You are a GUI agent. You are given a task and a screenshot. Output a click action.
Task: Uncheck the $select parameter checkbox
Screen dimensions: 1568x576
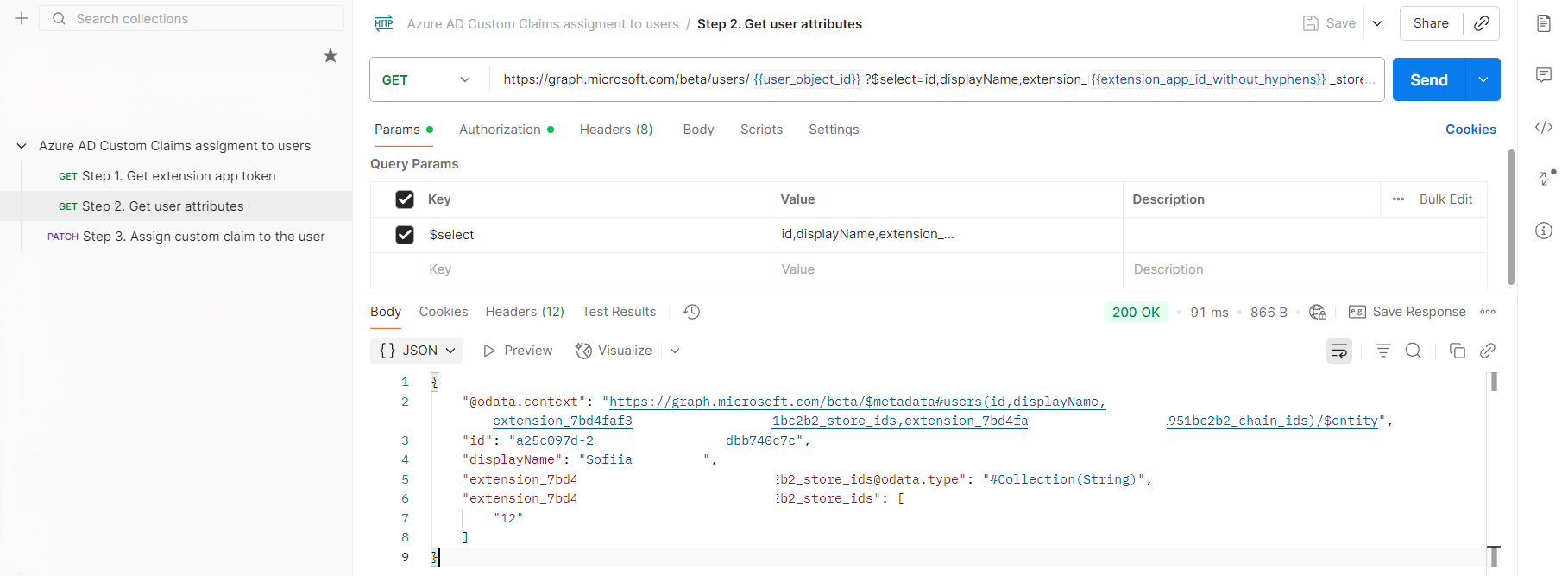(405, 235)
